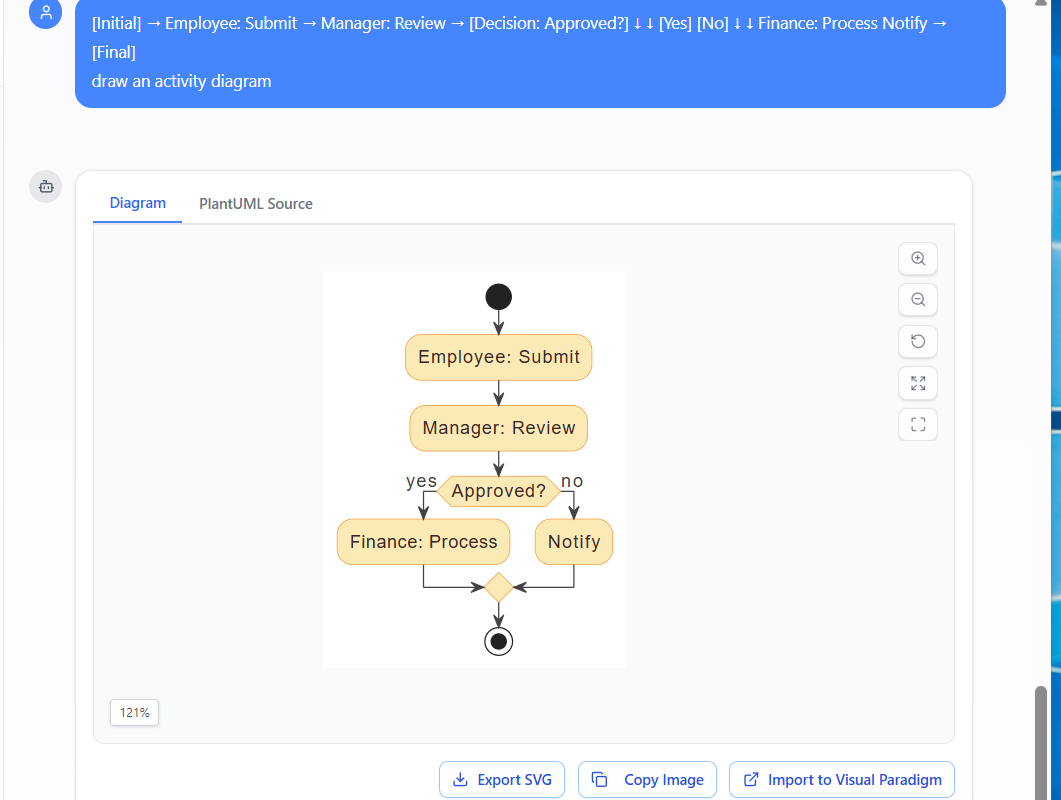Screen dimensions: 1061x800
Task: Zoom out of the diagram
Action: click(917, 299)
